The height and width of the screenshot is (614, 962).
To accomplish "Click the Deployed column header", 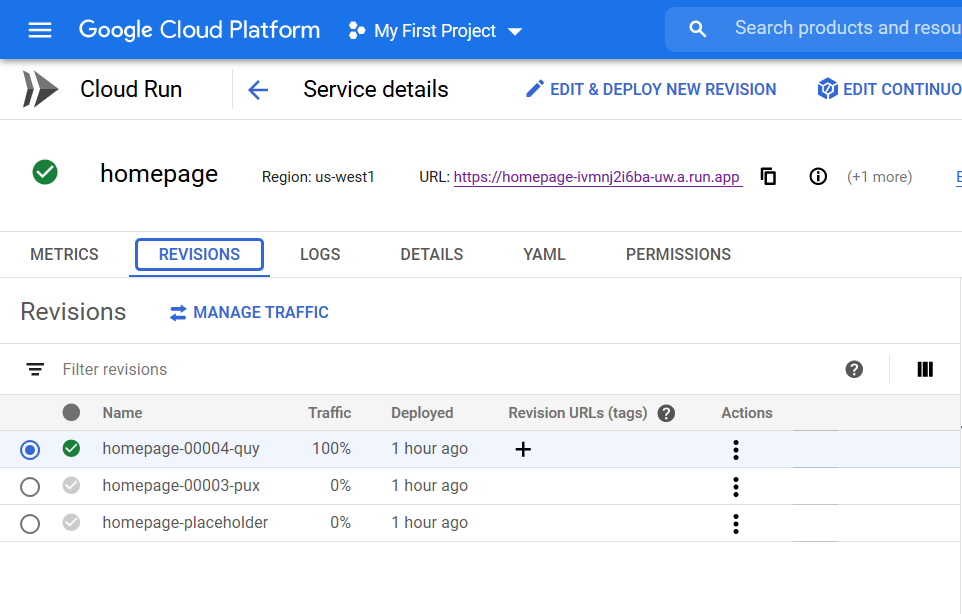I will point(422,413).
